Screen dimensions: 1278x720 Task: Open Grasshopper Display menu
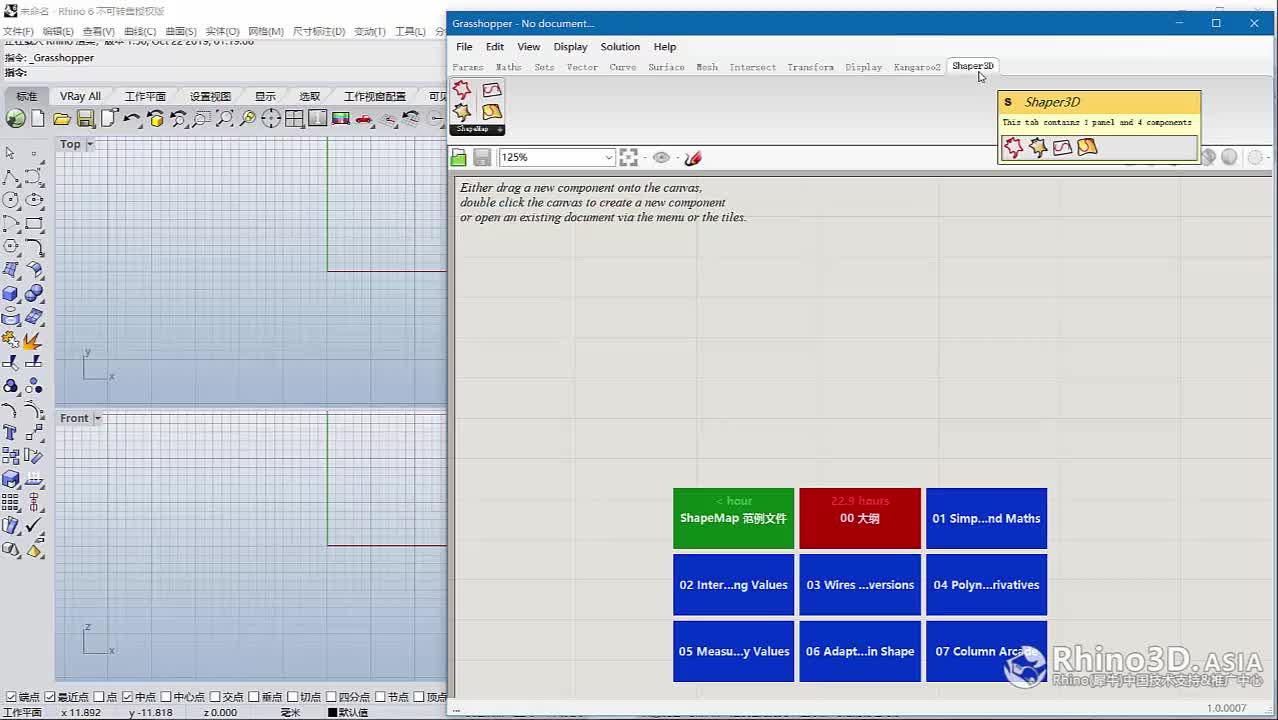pos(571,47)
